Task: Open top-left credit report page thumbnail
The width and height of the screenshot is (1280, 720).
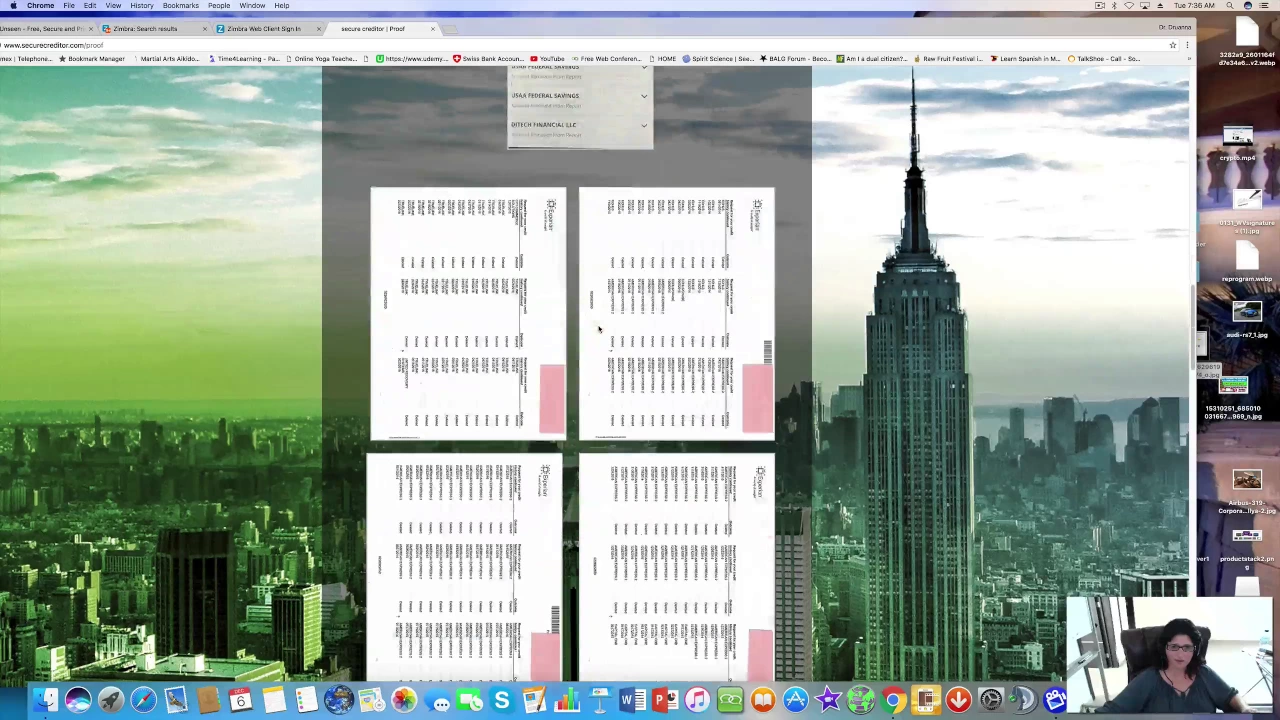Action: 468,314
